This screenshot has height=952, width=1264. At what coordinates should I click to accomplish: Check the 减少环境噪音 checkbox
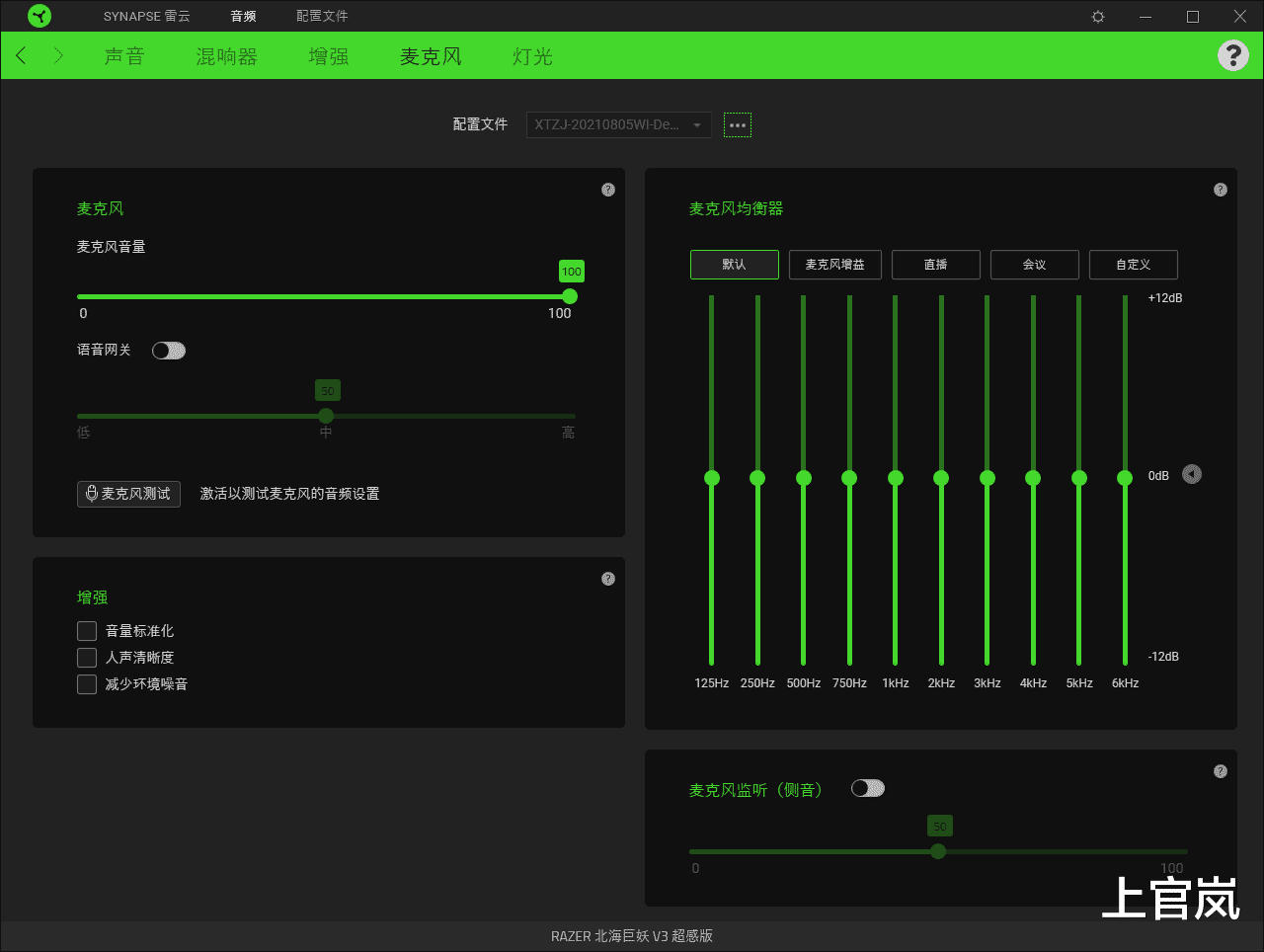point(87,684)
